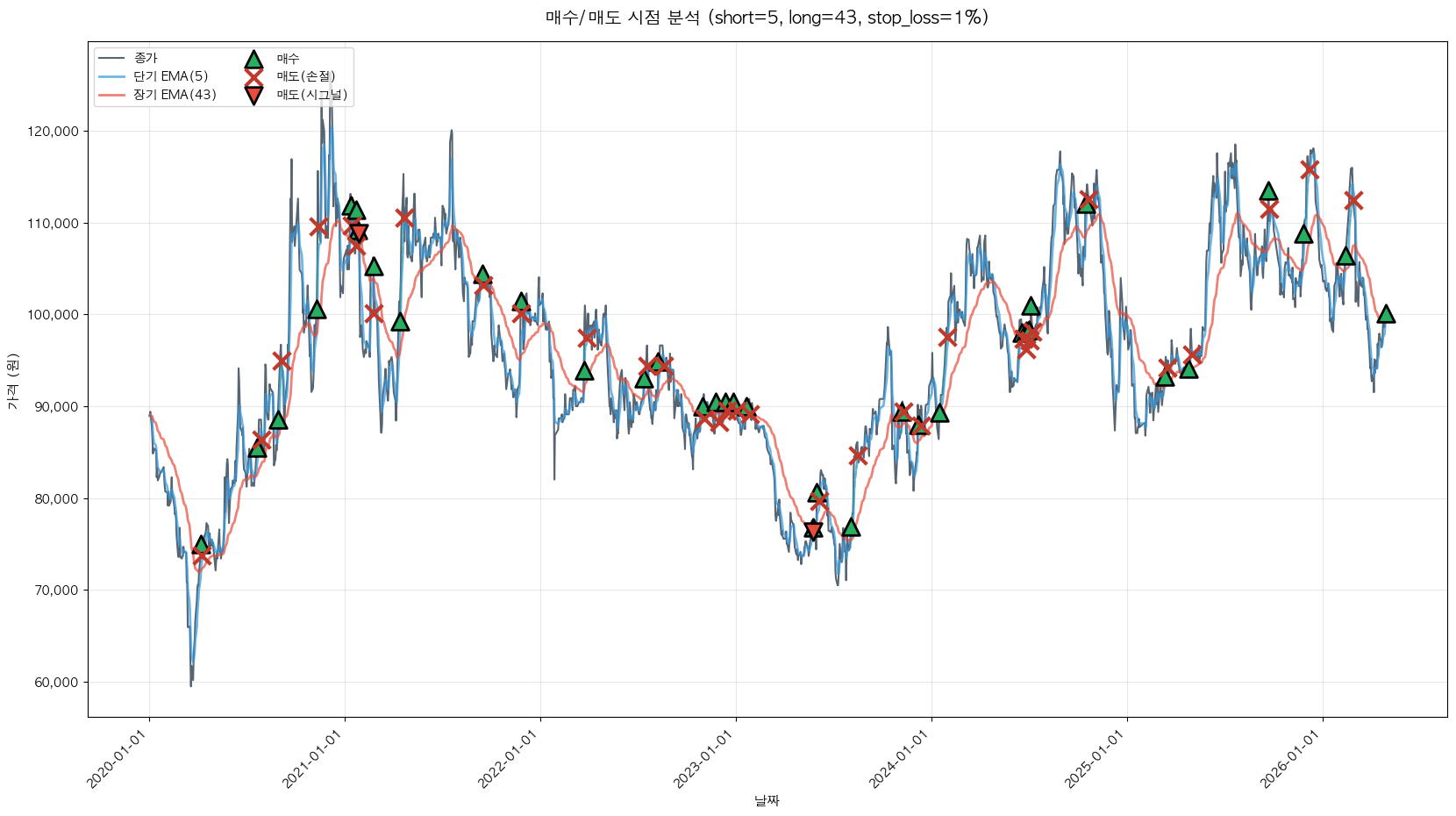Click the 가격 (원) y-axis title
Image resolution: width=1456 pixels, height=816 pixels.
[x=12, y=382]
